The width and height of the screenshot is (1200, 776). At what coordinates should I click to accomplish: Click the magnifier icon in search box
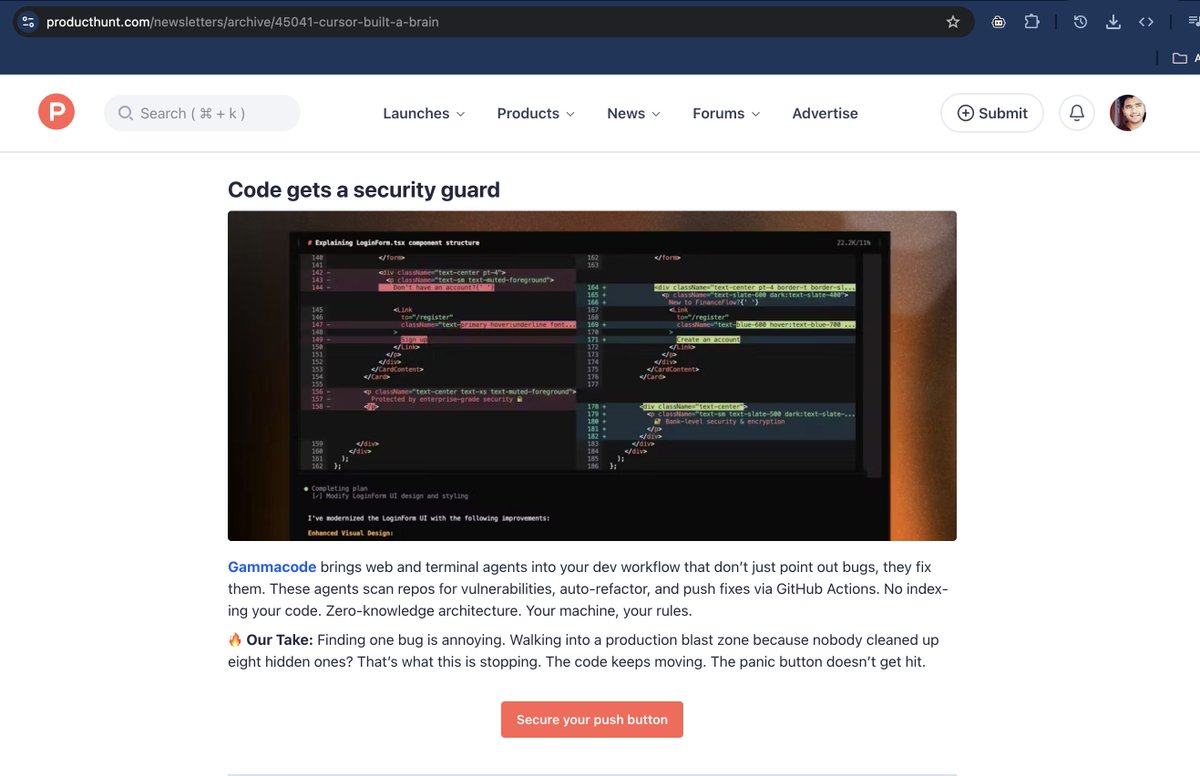[126, 113]
